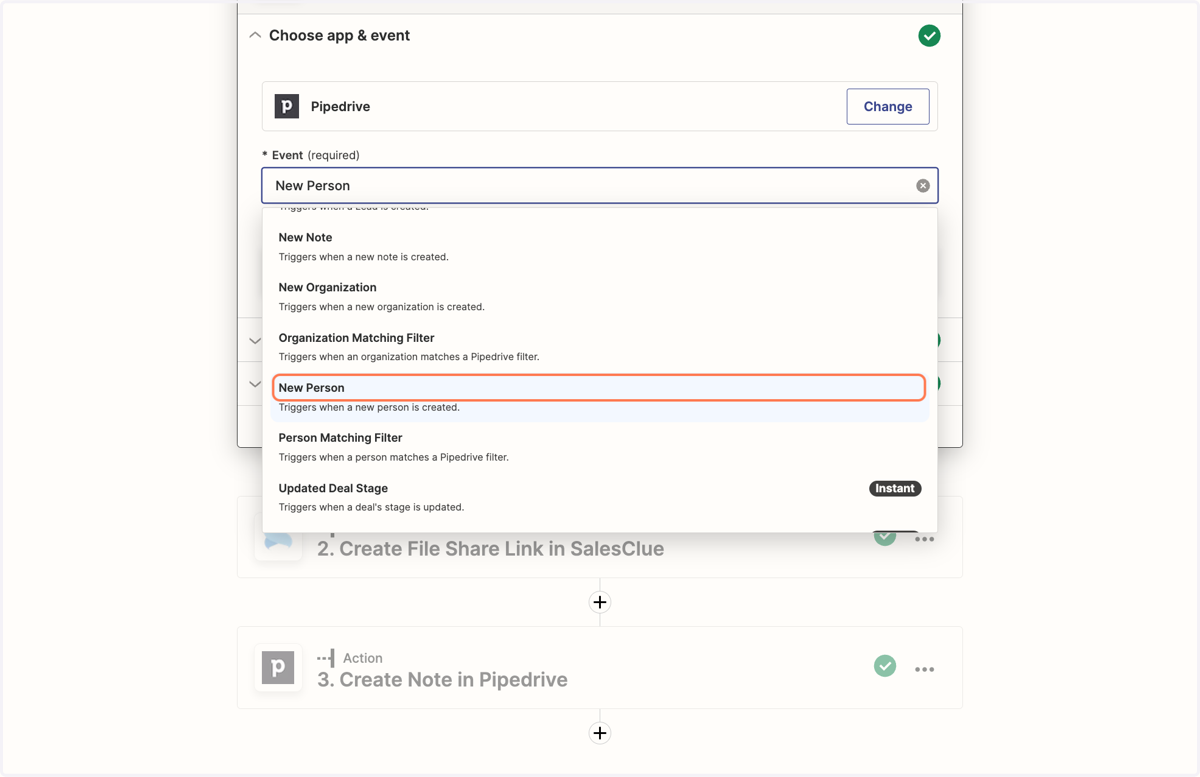The width and height of the screenshot is (1200, 777).
Task: Select New Note from the event list
Action: tap(600, 246)
